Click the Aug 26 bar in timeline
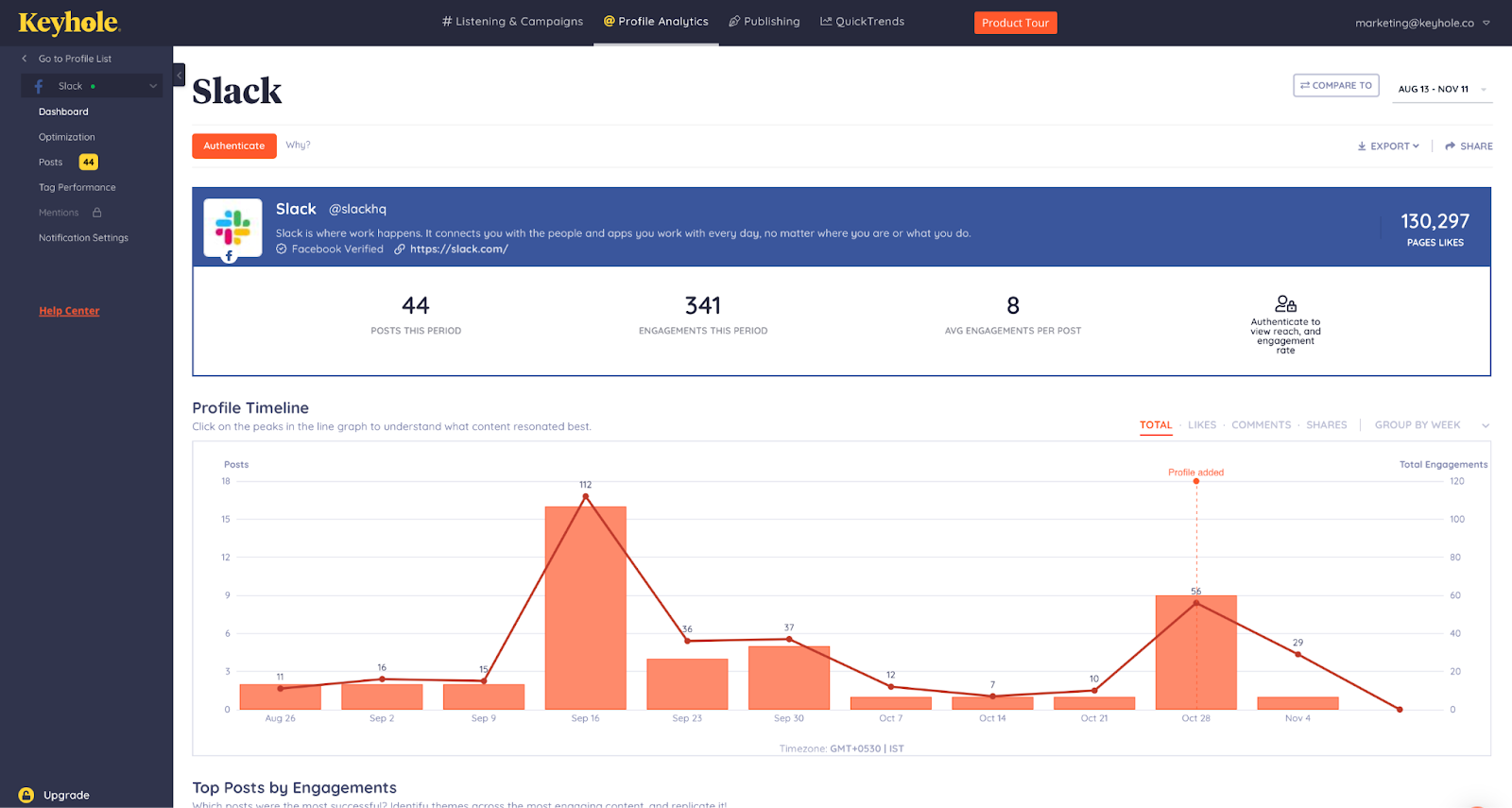Image resolution: width=1512 pixels, height=808 pixels. pos(281,696)
